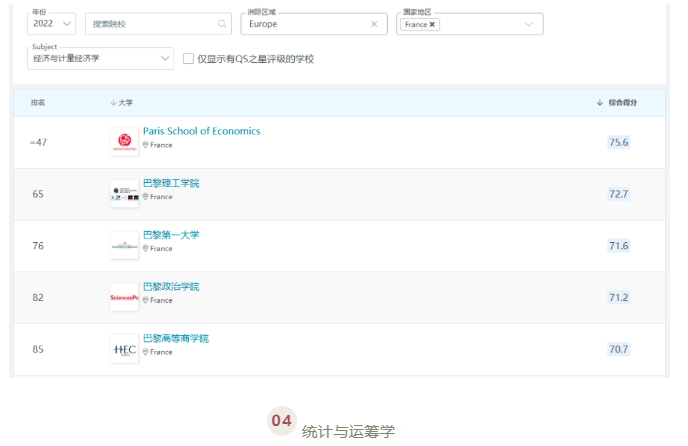Click 巴黎第一大学 logo thumbnail

(x=125, y=245)
